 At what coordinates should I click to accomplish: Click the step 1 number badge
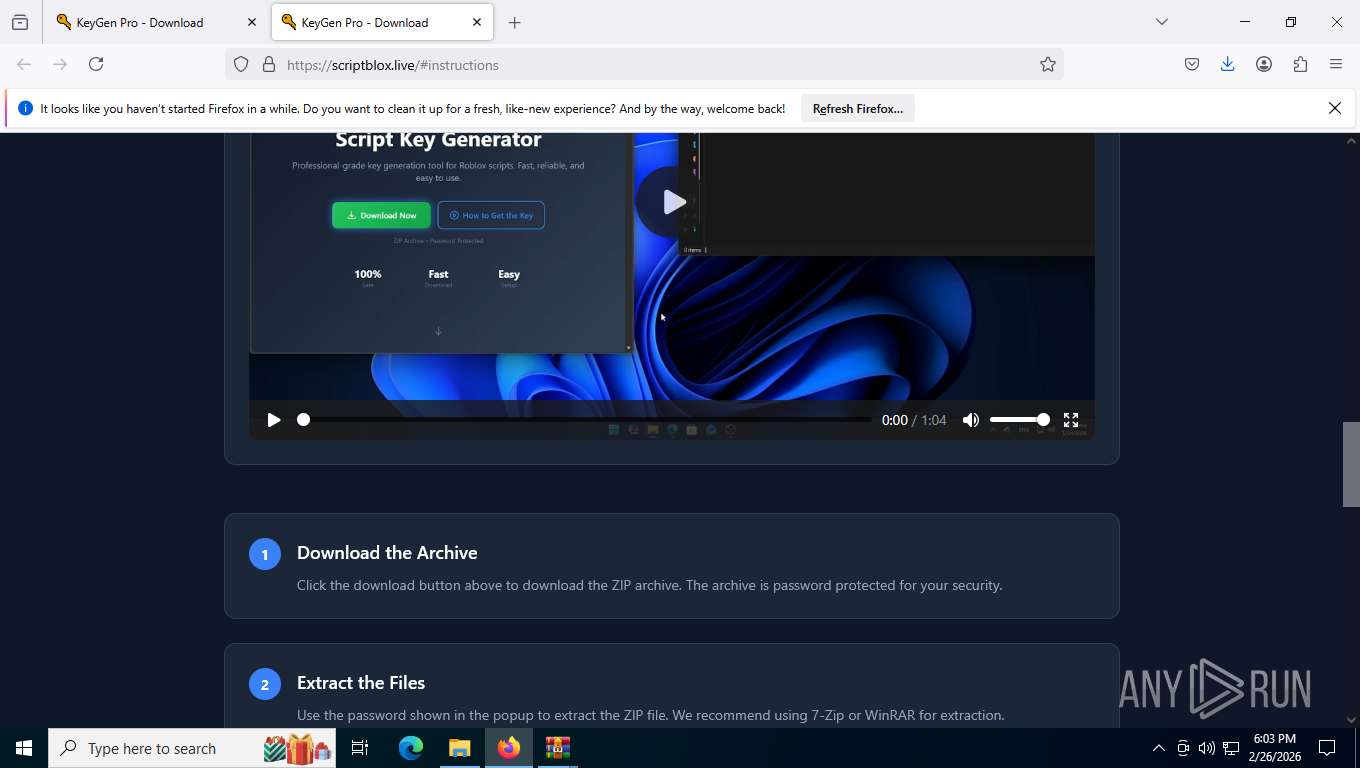pos(264,554)
